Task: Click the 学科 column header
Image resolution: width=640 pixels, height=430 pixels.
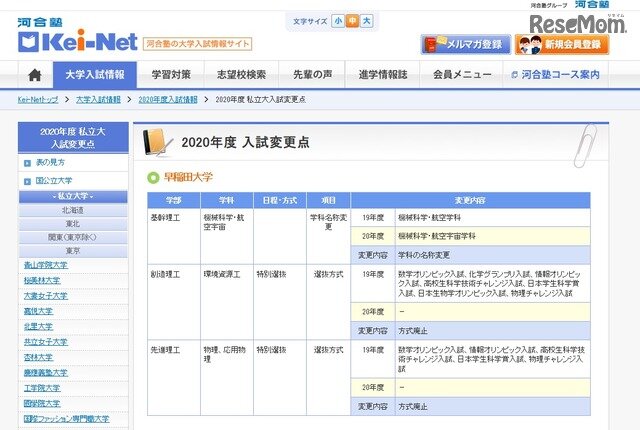Action: click(227, 200)
